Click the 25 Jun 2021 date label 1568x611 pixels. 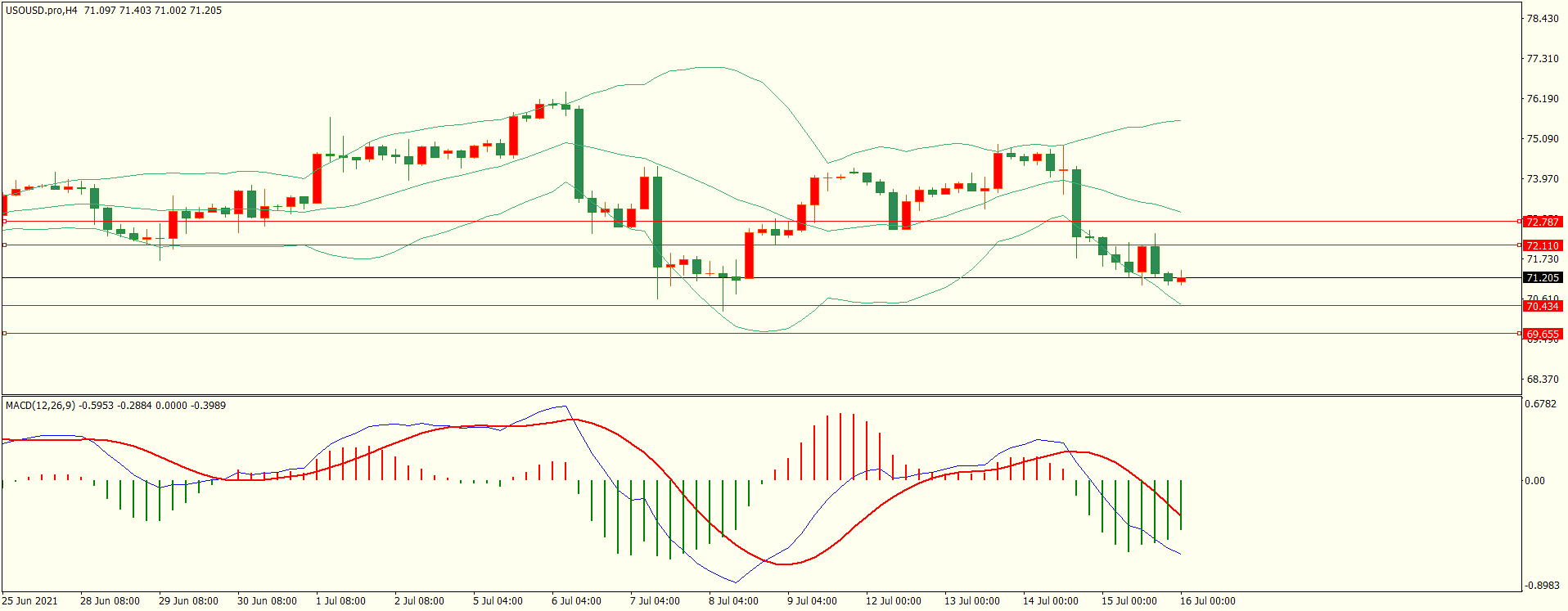(x=30, y=601)
